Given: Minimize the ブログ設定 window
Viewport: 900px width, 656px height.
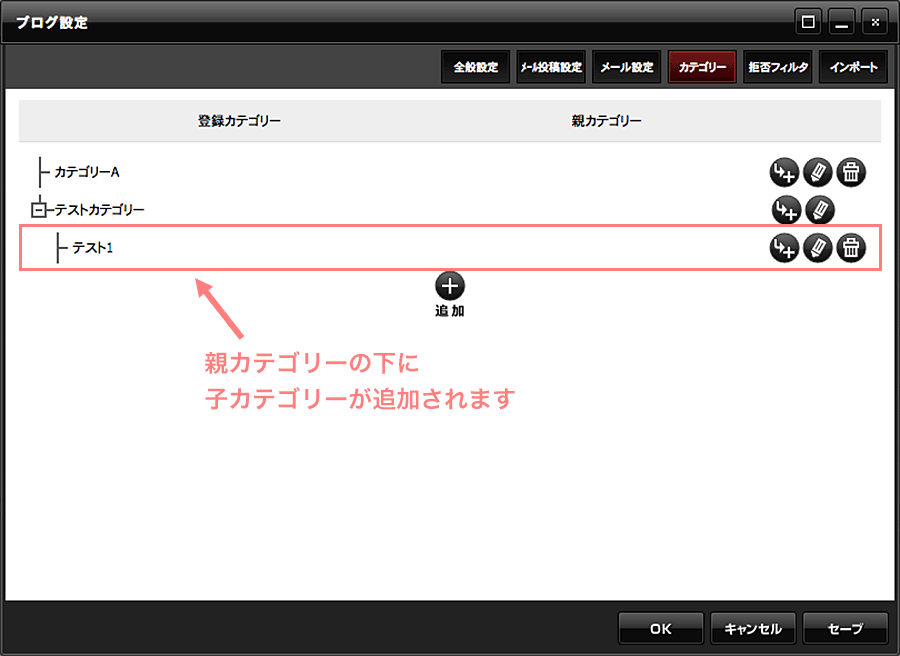Looking at the screenshot, I should tap(841, 22).
